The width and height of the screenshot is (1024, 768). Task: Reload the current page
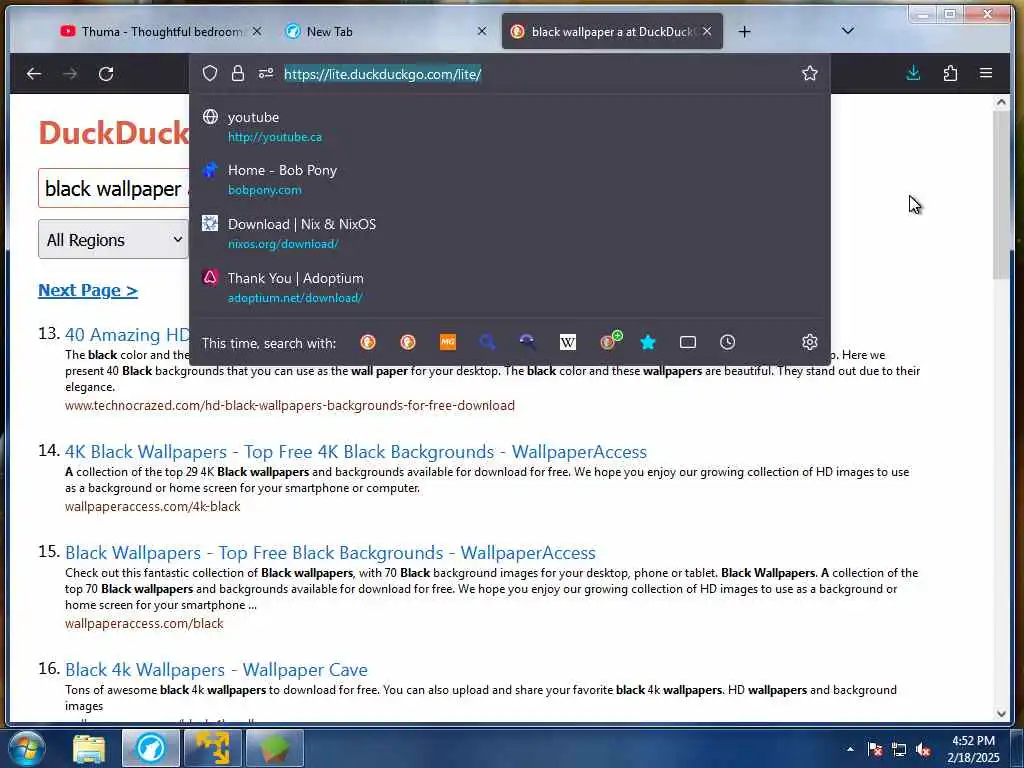pos(106,74)
